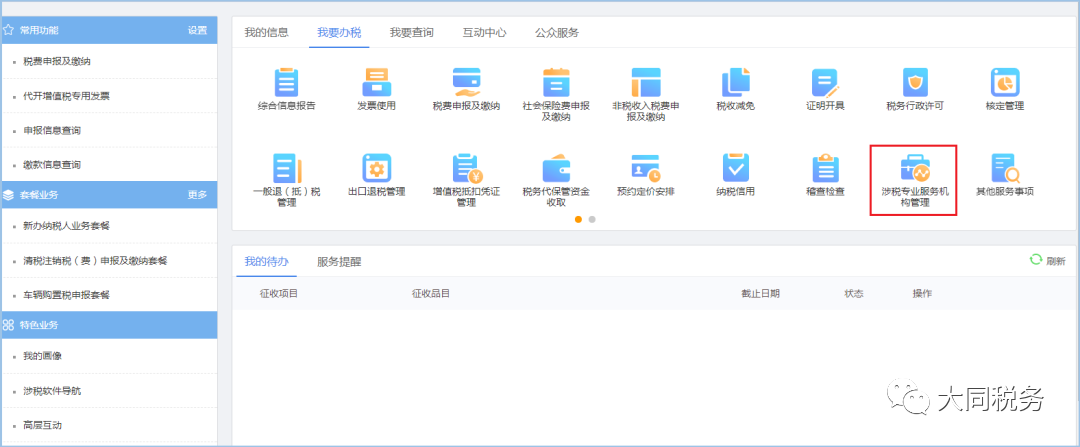Open 发票使用 icon
The height and width of the screenshot is (447, 1080).
click(376, 82)
